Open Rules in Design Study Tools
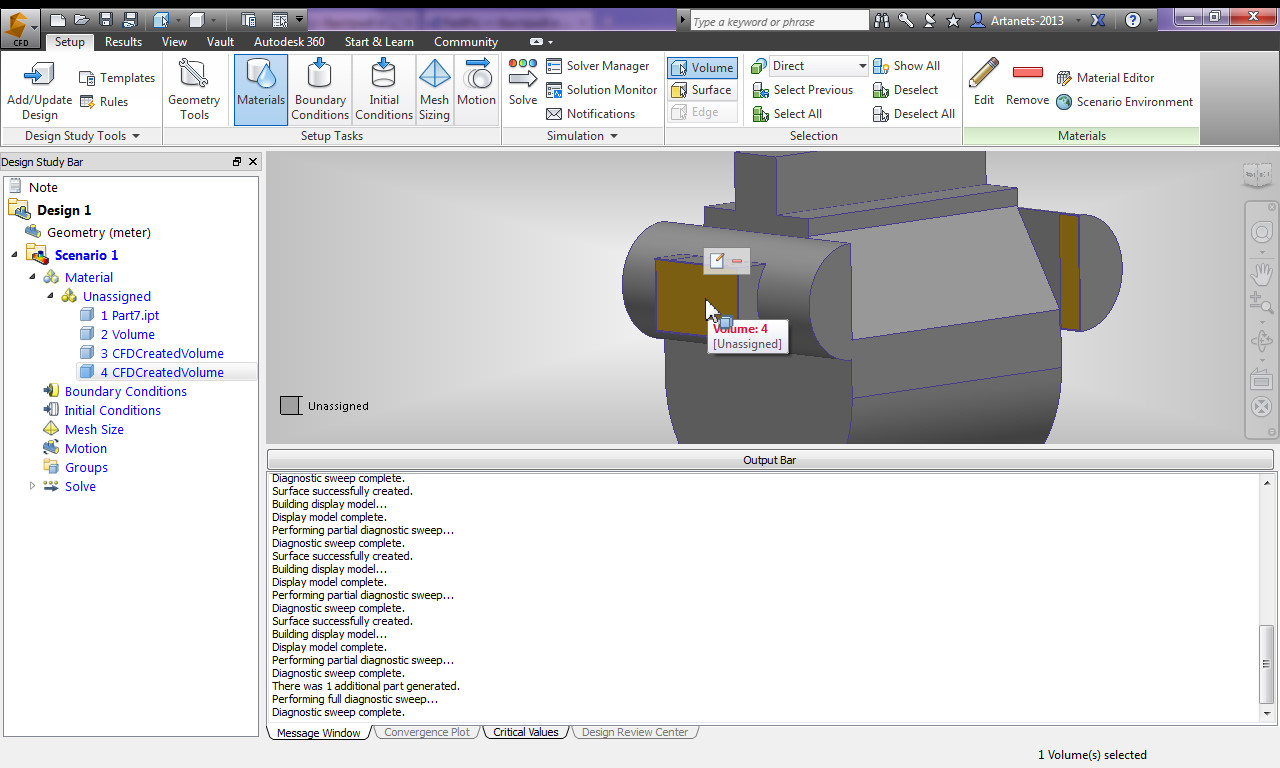This screenshot has width=1280, height=768. 104,102
